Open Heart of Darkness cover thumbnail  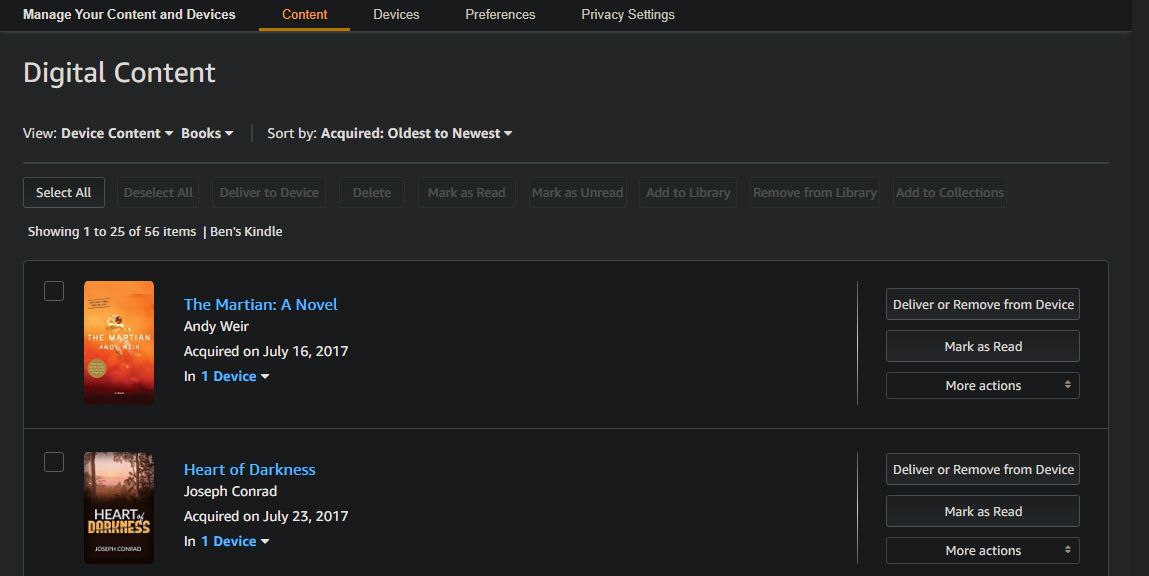[x=119, y=508]
